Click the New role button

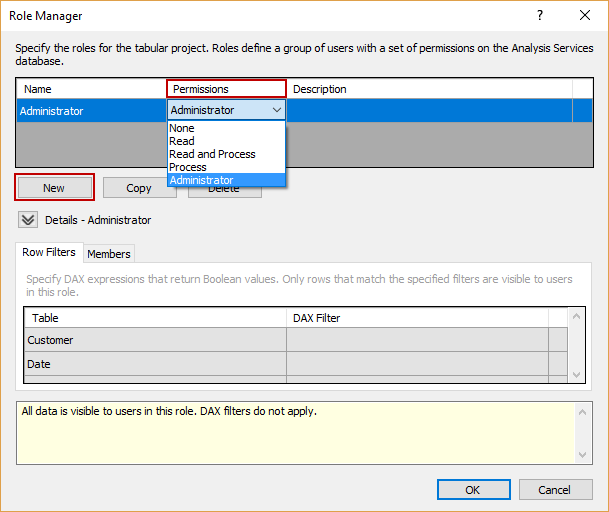[x=54, y=187]
